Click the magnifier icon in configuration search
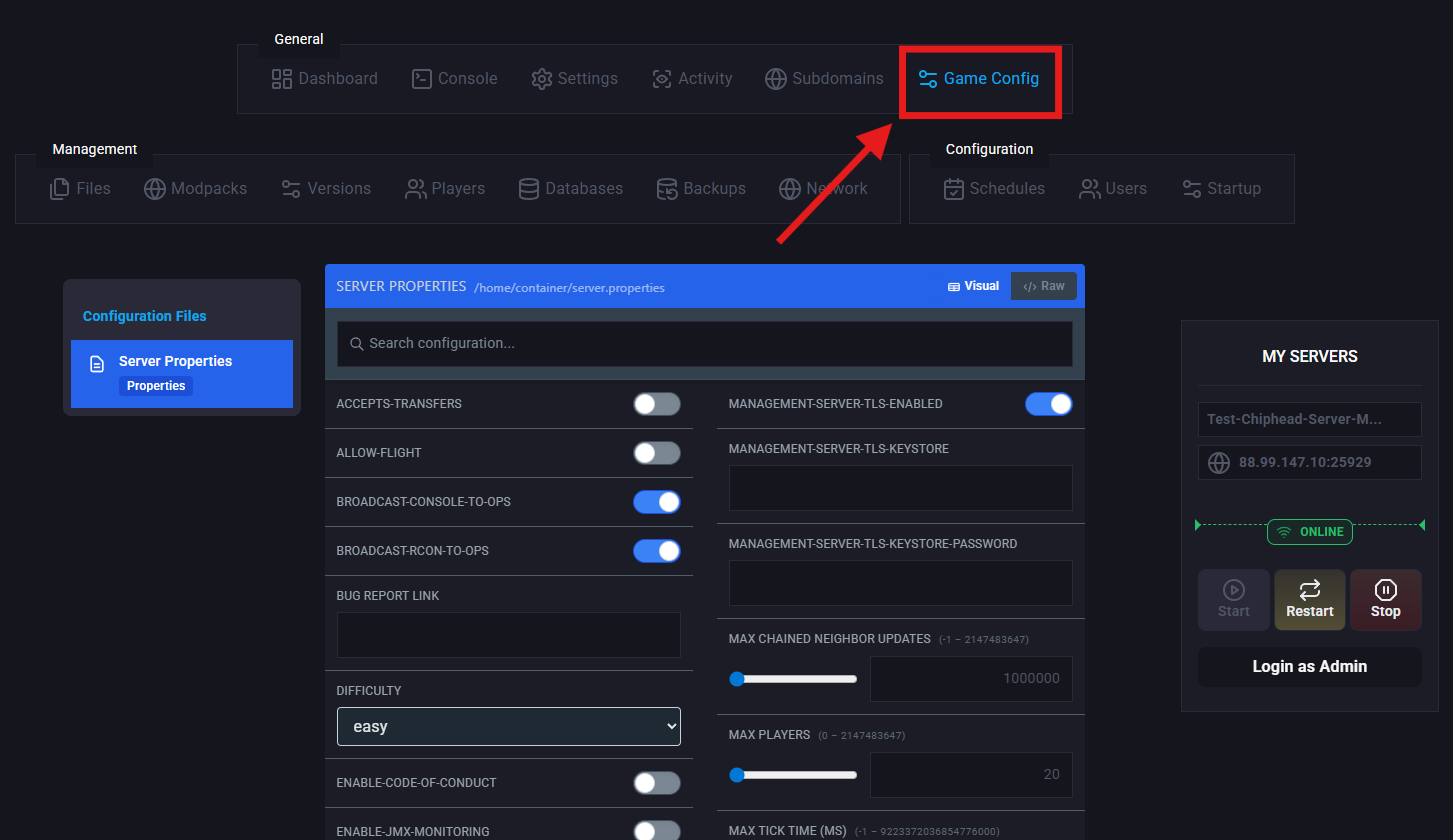This screenshot has width=1453, height=840. [356, 344]
